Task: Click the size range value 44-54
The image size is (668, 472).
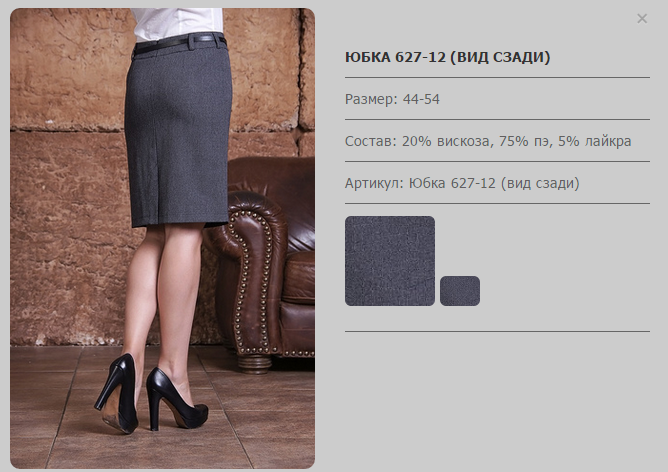Action: coord(421,99)
